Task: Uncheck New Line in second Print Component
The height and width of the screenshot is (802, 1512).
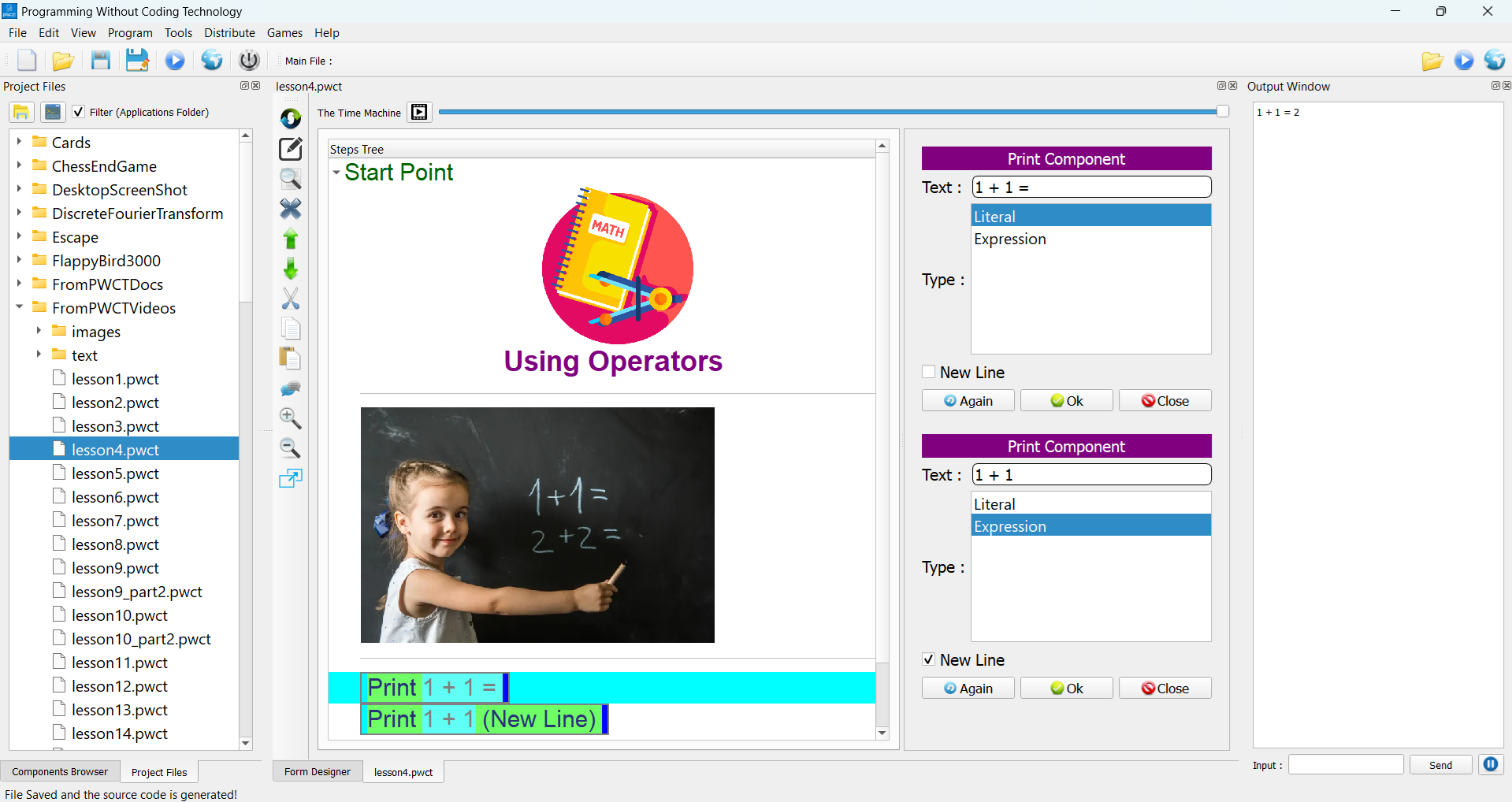Action: (929, 659)
